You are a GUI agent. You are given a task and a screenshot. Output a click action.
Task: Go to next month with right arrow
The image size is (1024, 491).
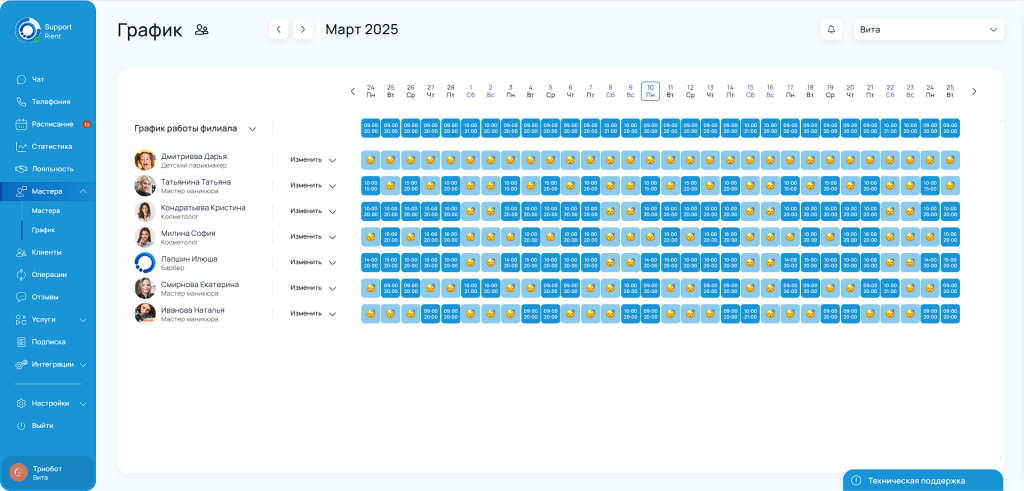coord(303,30)
